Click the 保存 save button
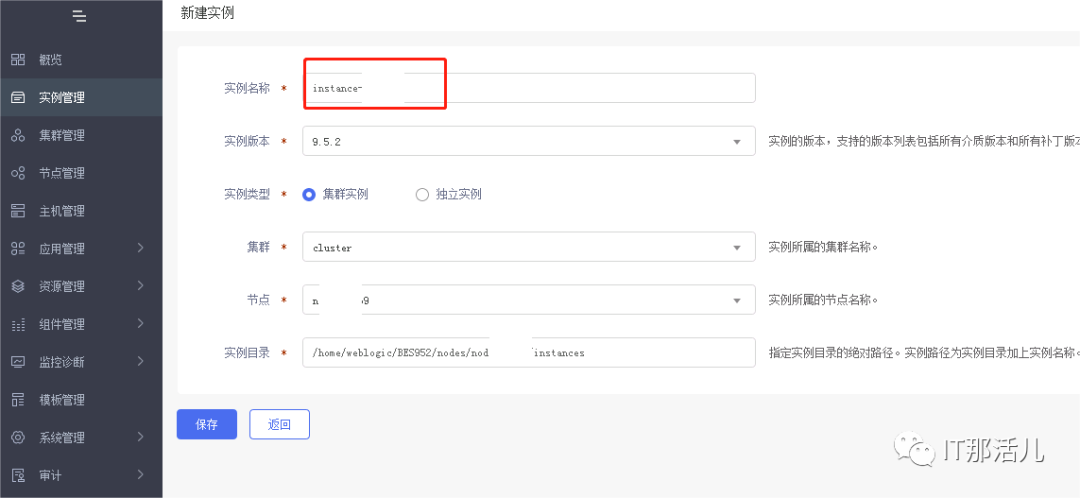The width and height of the screenshot is (1080, 498). pos(207,424)
